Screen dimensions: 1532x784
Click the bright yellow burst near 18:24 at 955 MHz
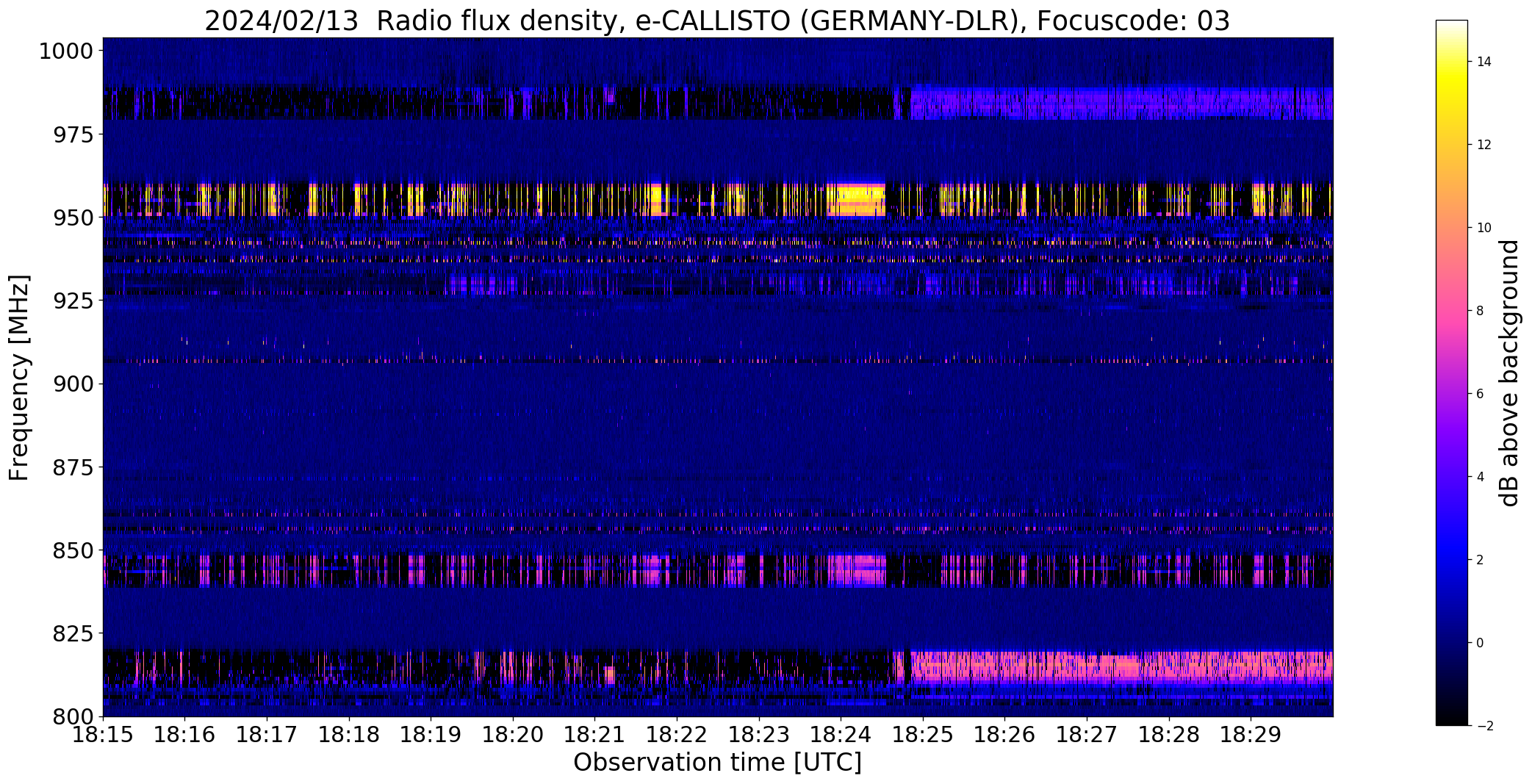point(856,198)
